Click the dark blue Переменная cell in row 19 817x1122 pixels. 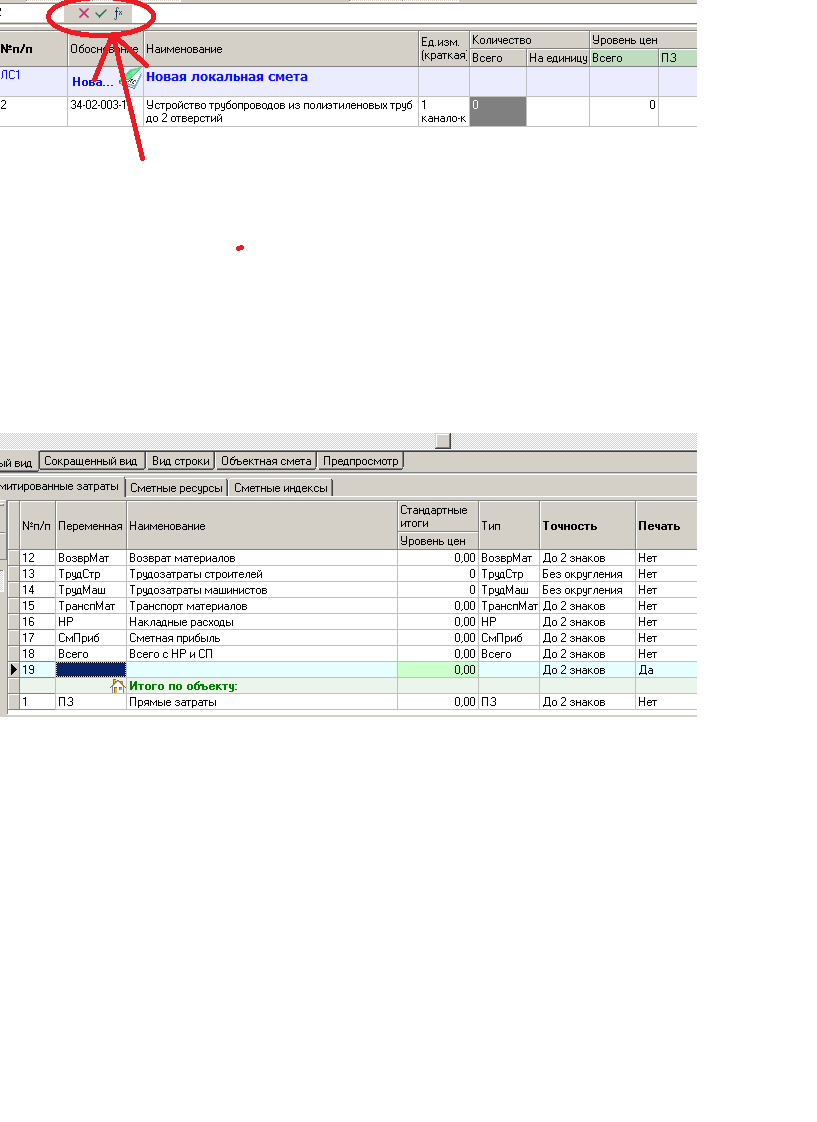(91, 670)
